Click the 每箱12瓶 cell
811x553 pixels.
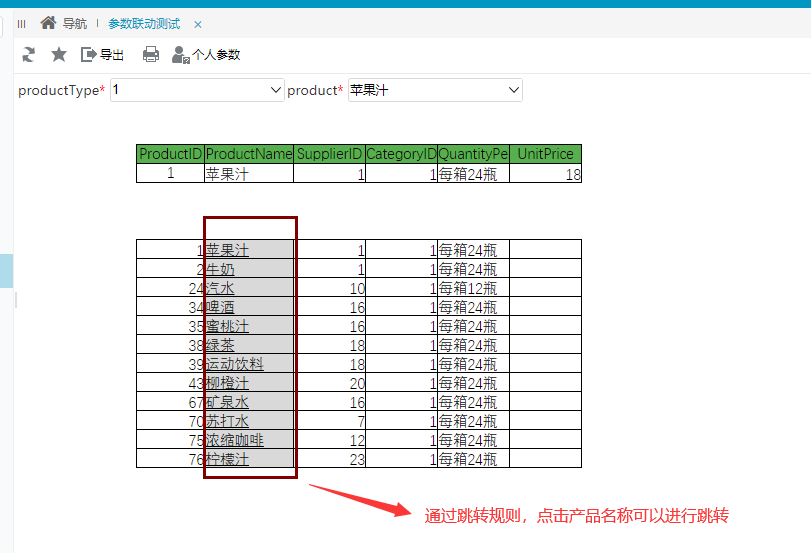473,288
